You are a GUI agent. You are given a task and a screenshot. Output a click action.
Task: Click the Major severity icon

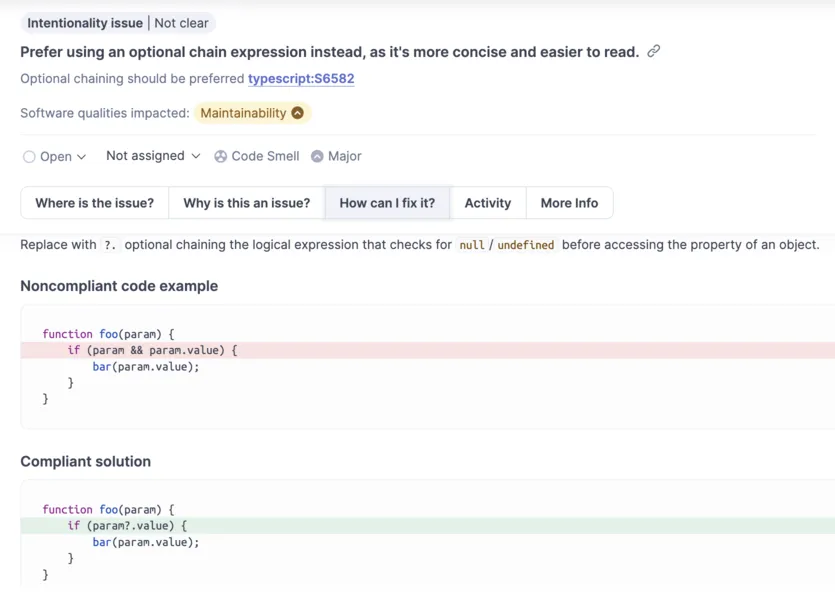click(x=317, y=157)
